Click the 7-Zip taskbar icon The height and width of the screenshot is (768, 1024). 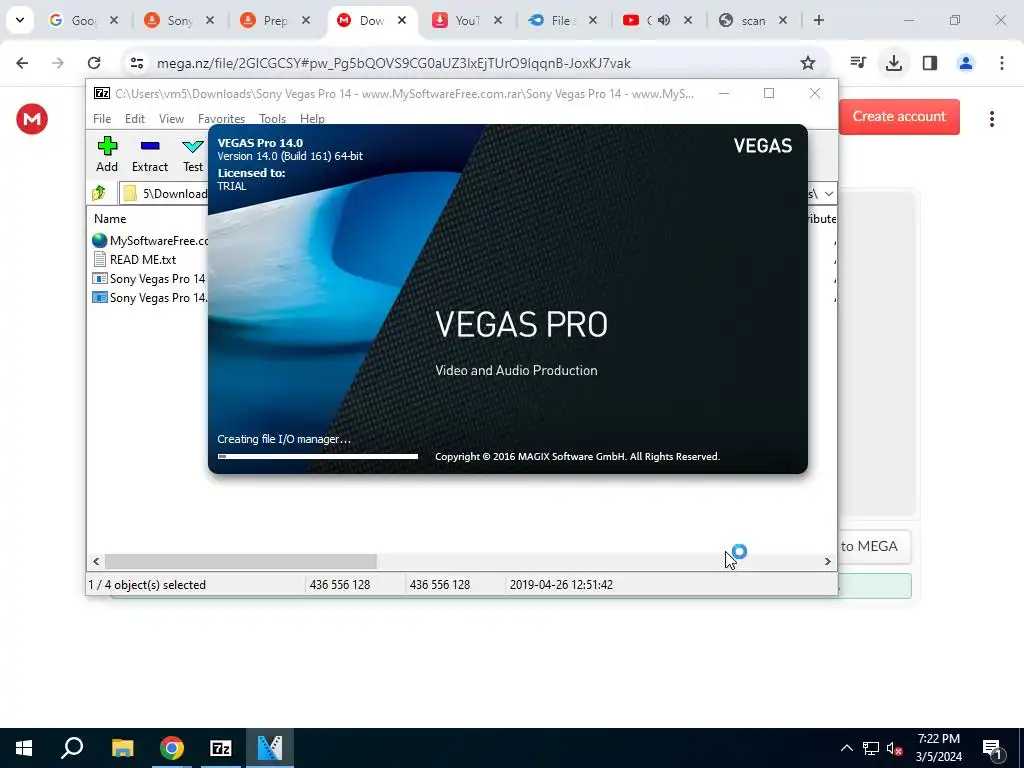click(221, 748)
